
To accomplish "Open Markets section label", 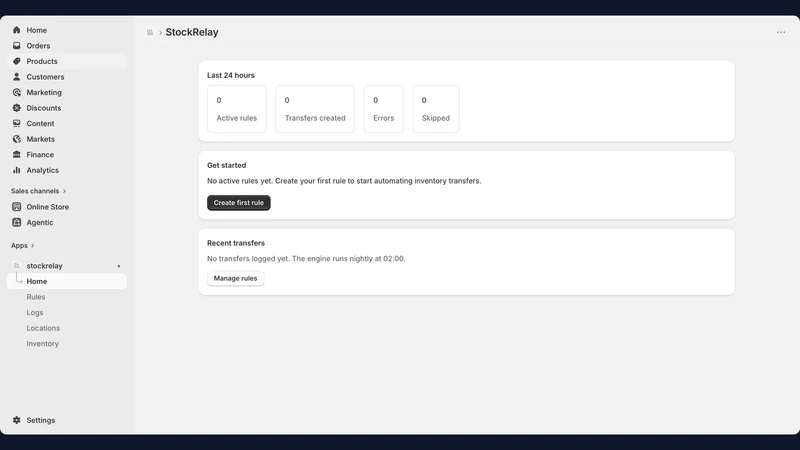I will [40, 139].
